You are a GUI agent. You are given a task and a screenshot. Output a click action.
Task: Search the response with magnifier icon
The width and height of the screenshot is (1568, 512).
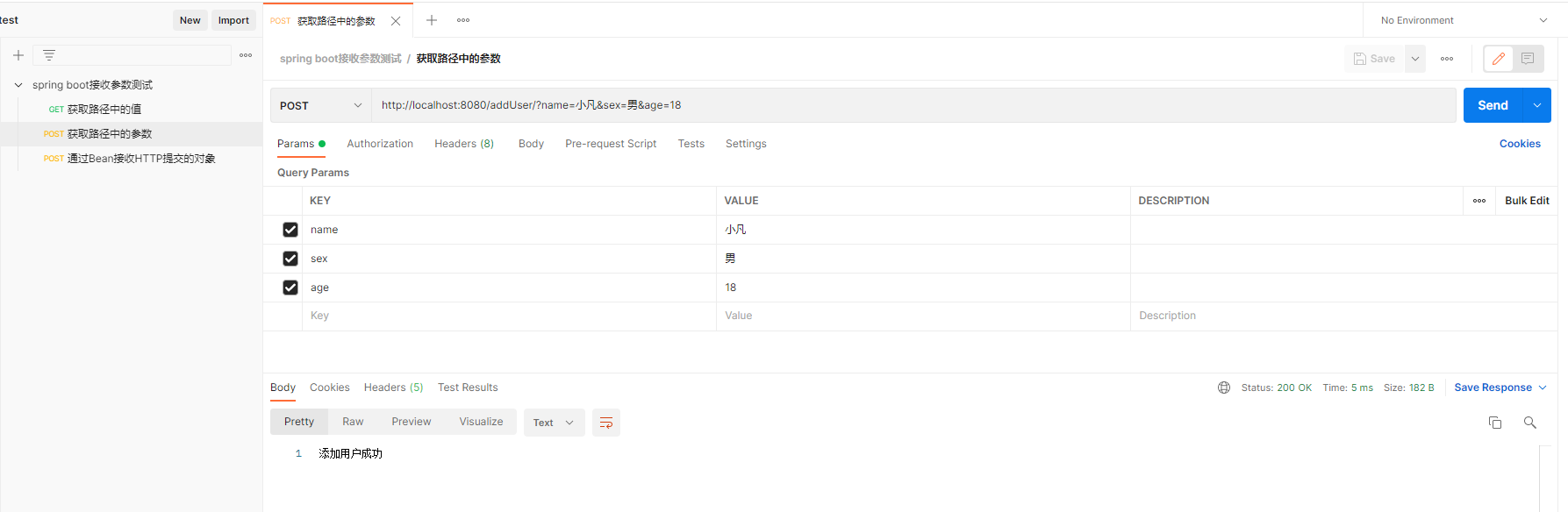pos(1530,423)
